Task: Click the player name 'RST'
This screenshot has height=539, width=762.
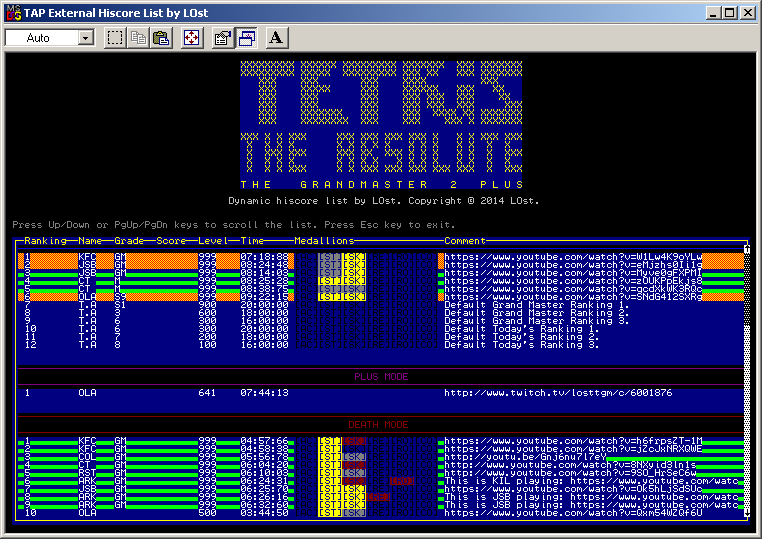Action: 87,473
